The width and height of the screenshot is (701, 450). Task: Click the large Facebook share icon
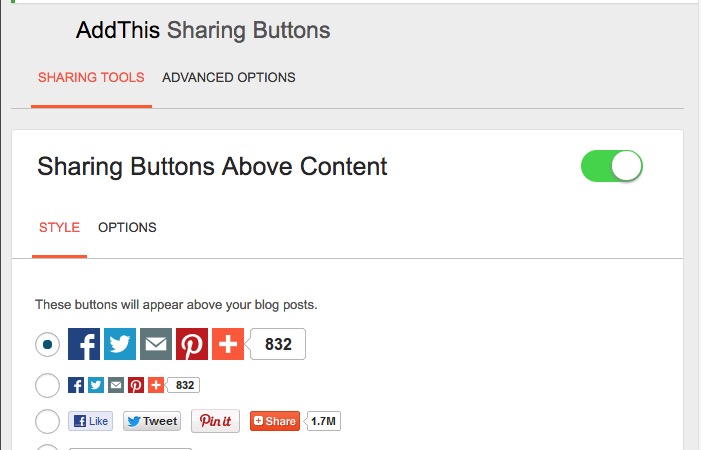tap(84, 344)
